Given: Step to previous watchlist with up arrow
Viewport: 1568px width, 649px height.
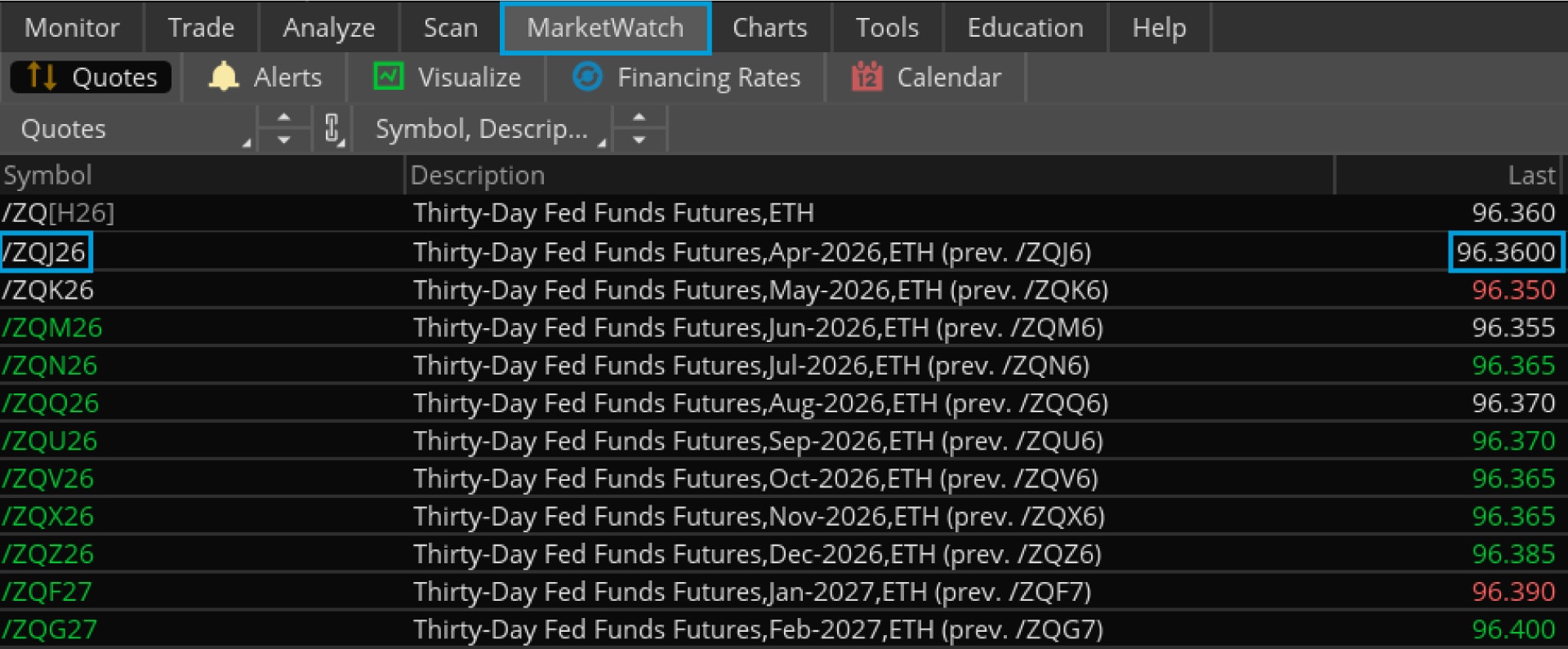Looking at the screenshot, I should coord(284,118).
